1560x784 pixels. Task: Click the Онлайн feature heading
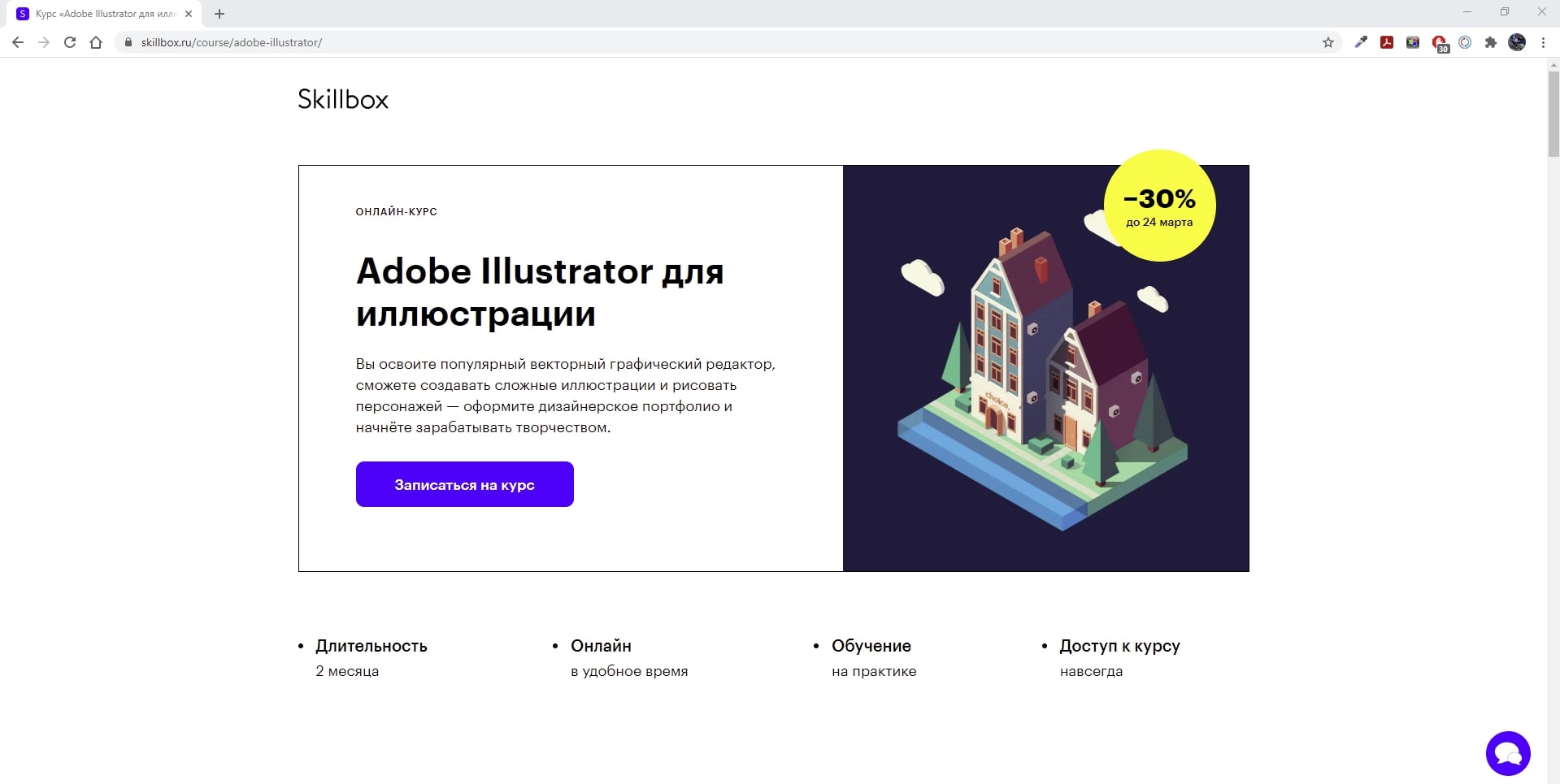tap(601, 646)
